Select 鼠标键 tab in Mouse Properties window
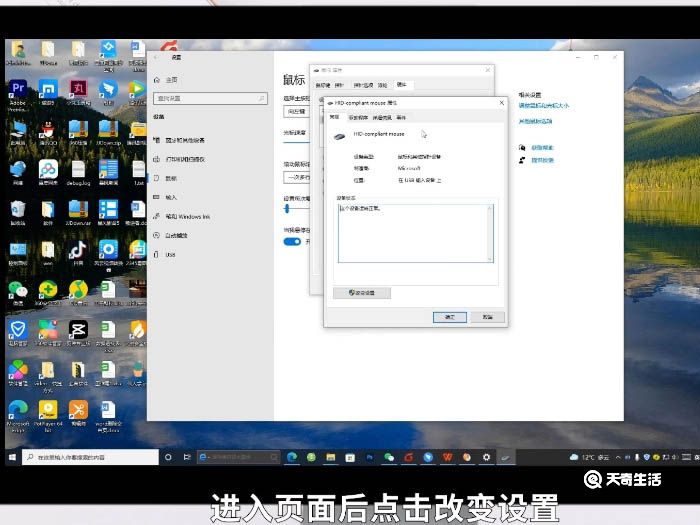The image size is (700, 525). point(323,85)
